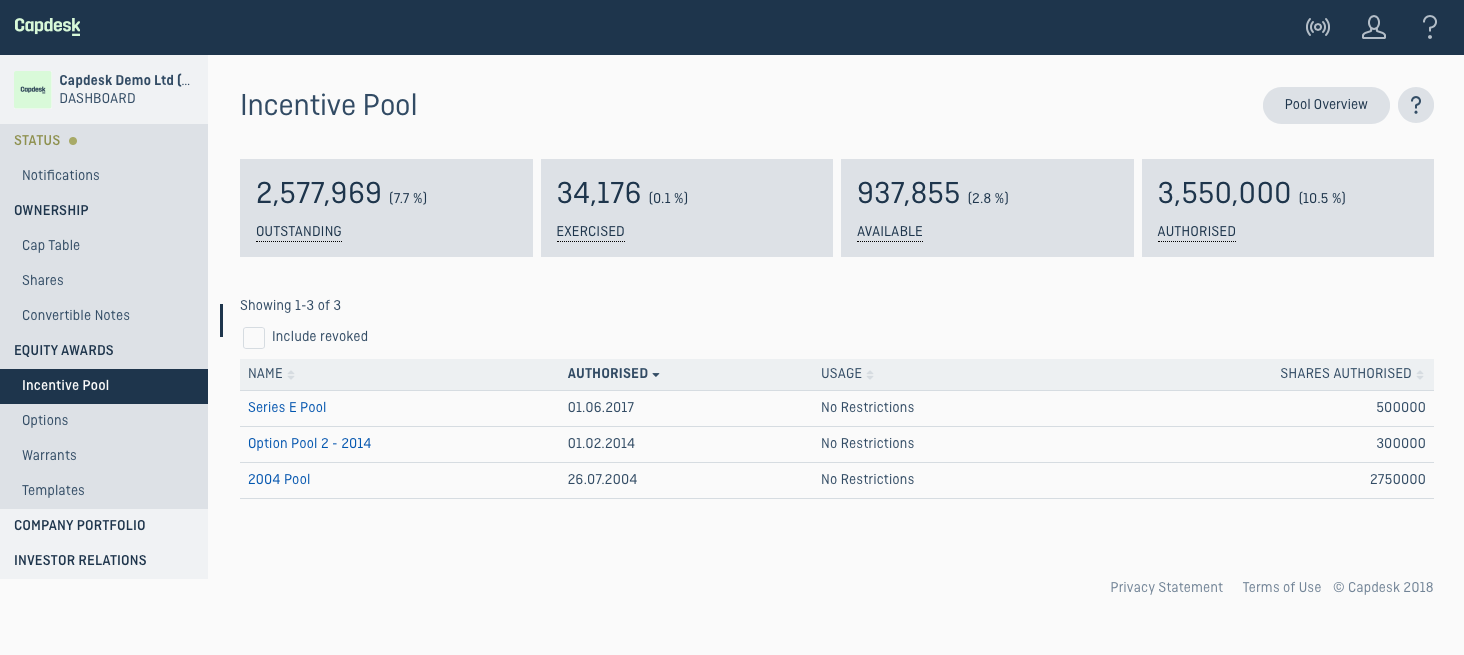
Task: Enable the Include revoked checkbox
Action: tap(254, 338)
